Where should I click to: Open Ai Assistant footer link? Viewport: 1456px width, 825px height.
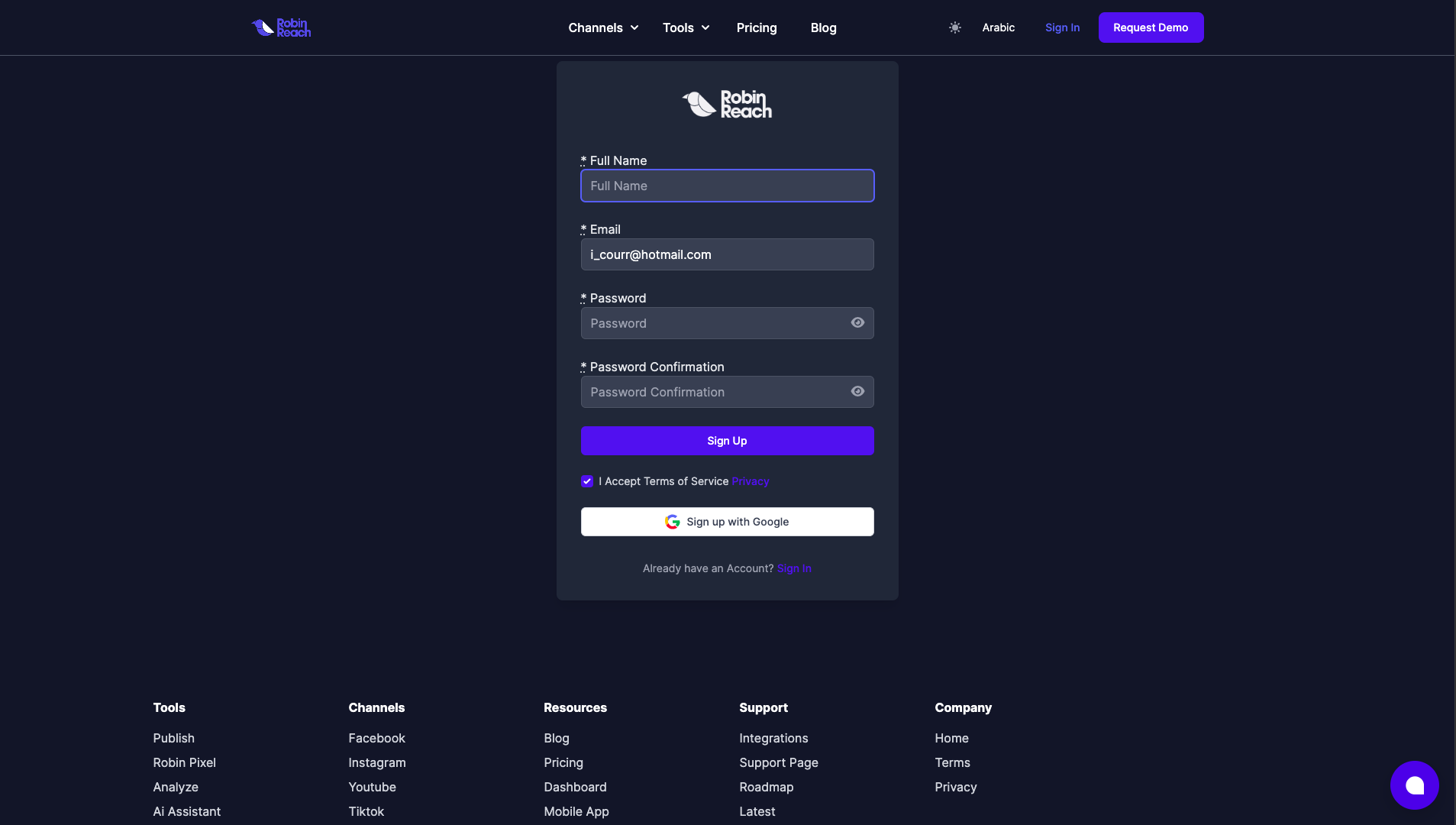186,811
